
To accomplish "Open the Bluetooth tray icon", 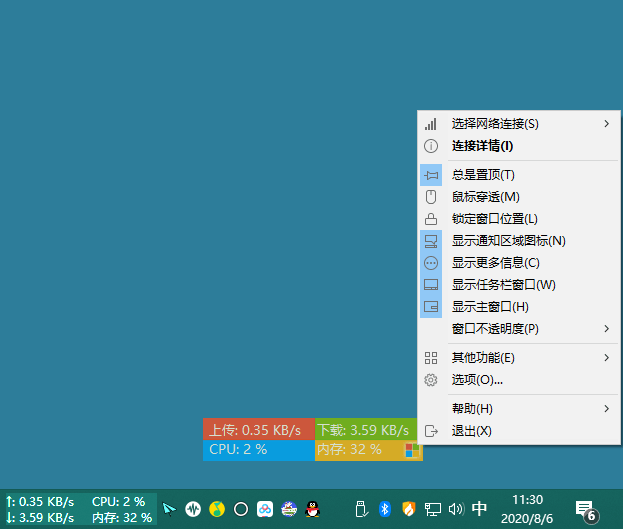I will point(384,508).
